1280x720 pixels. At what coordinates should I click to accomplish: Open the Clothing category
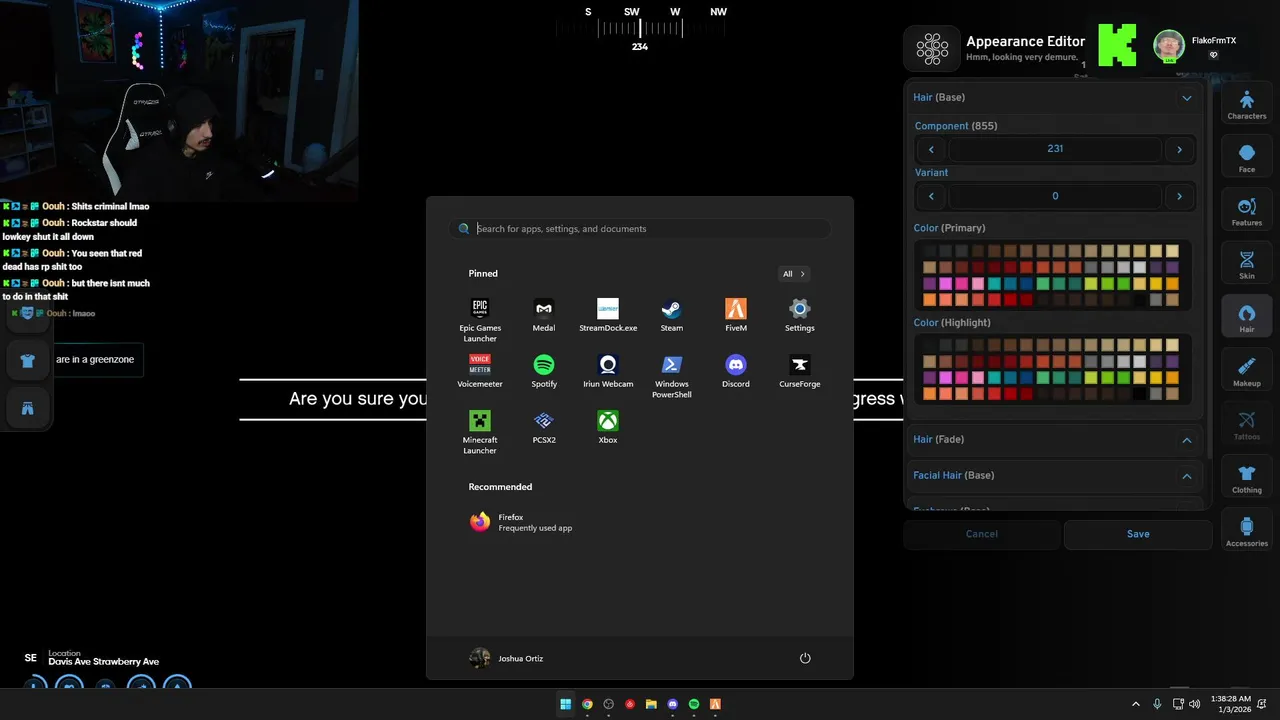(x=1247, y=477)
